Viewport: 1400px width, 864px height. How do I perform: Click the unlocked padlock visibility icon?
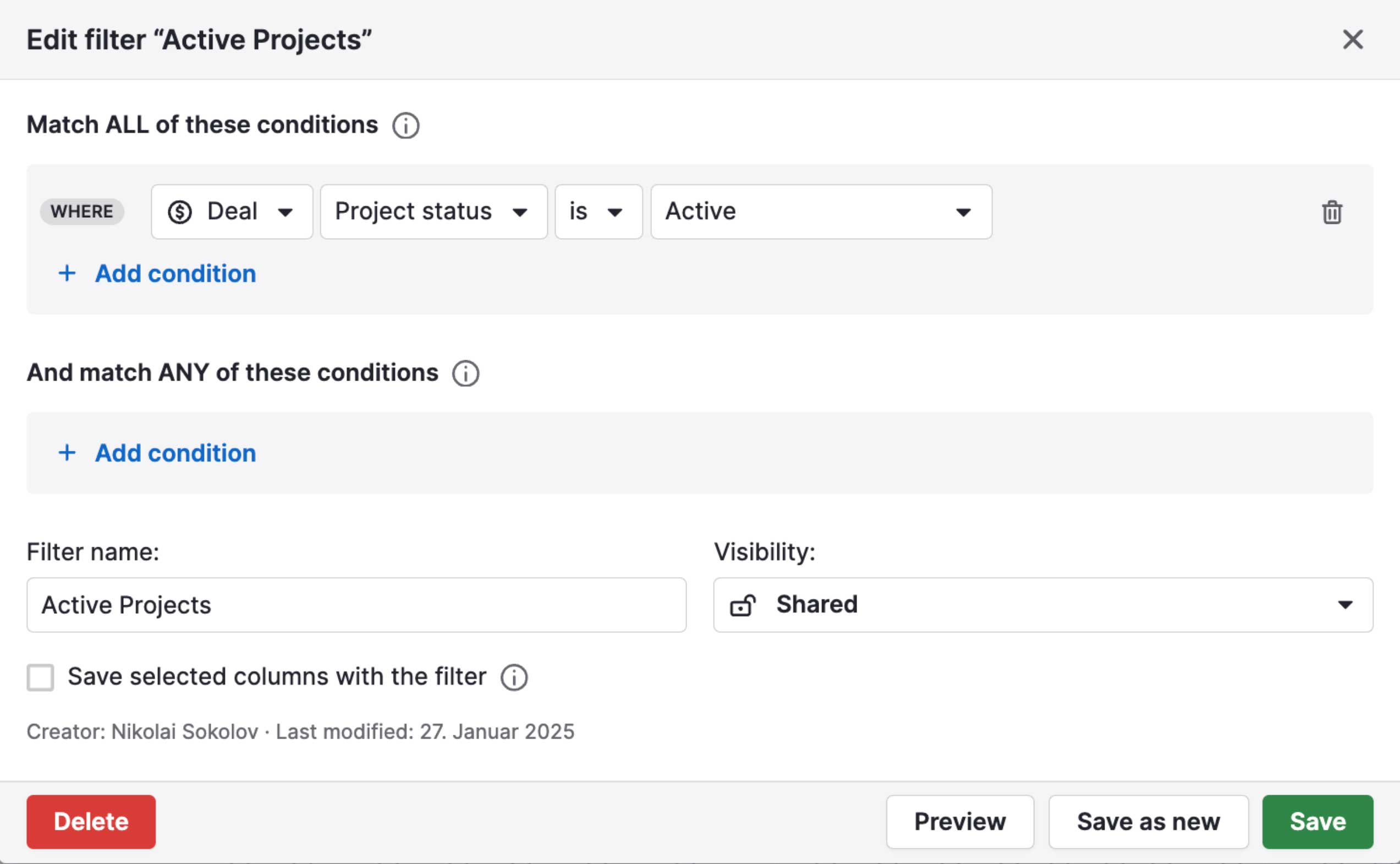[742, 605]
